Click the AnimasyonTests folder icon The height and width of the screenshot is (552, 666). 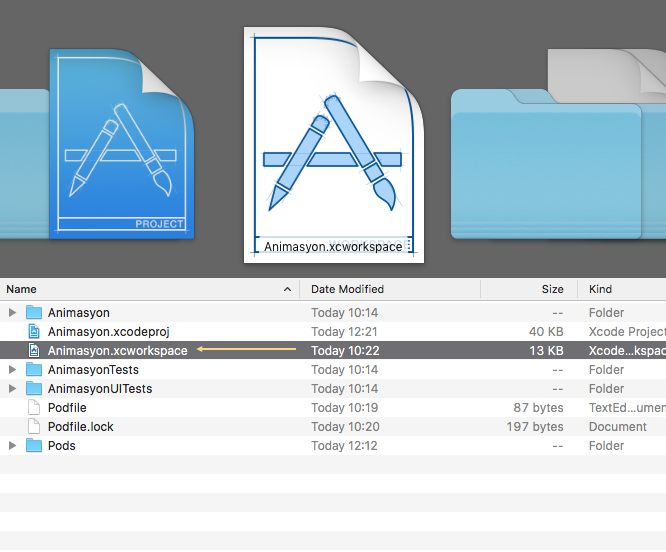tap(34, 369)
